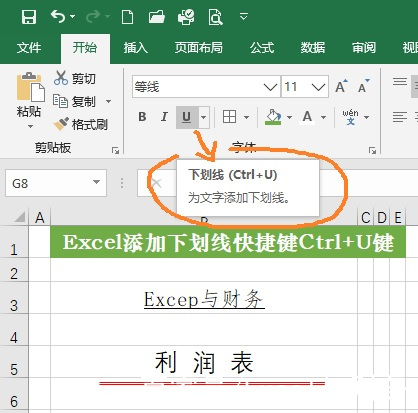Click the 利润表 cell

click(x=204, y=362)
